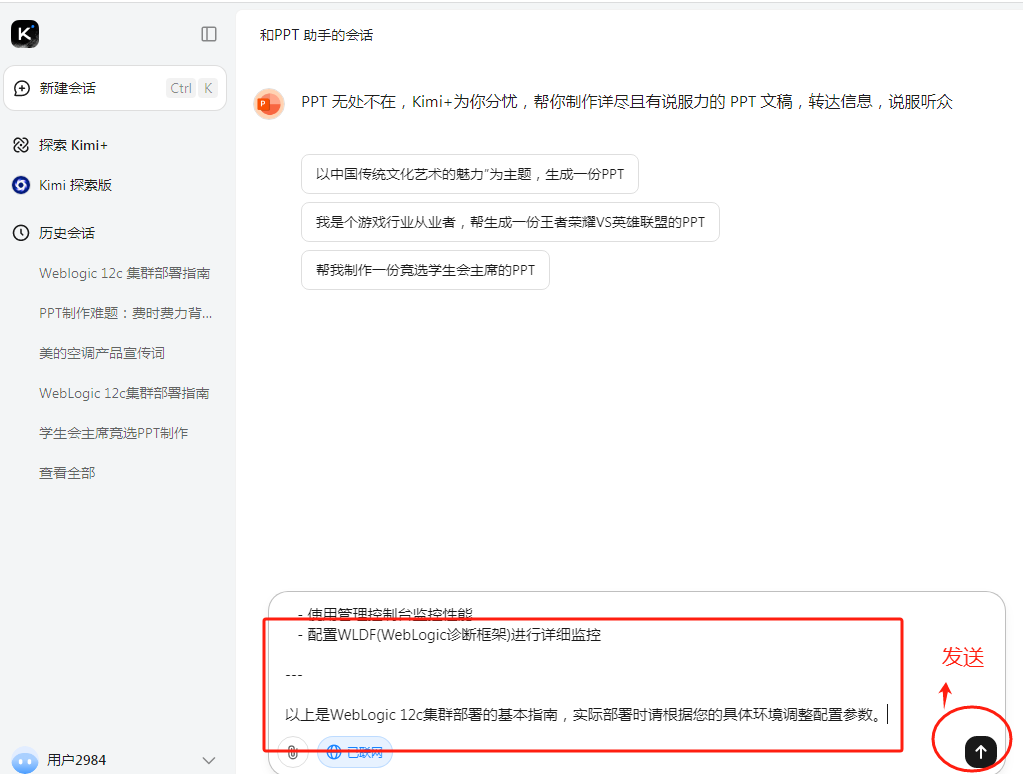The height and width of the screenshot is (774, 1023).
Task: Open 探索 Kimi+ page
Action: click(x=73, y=145)
